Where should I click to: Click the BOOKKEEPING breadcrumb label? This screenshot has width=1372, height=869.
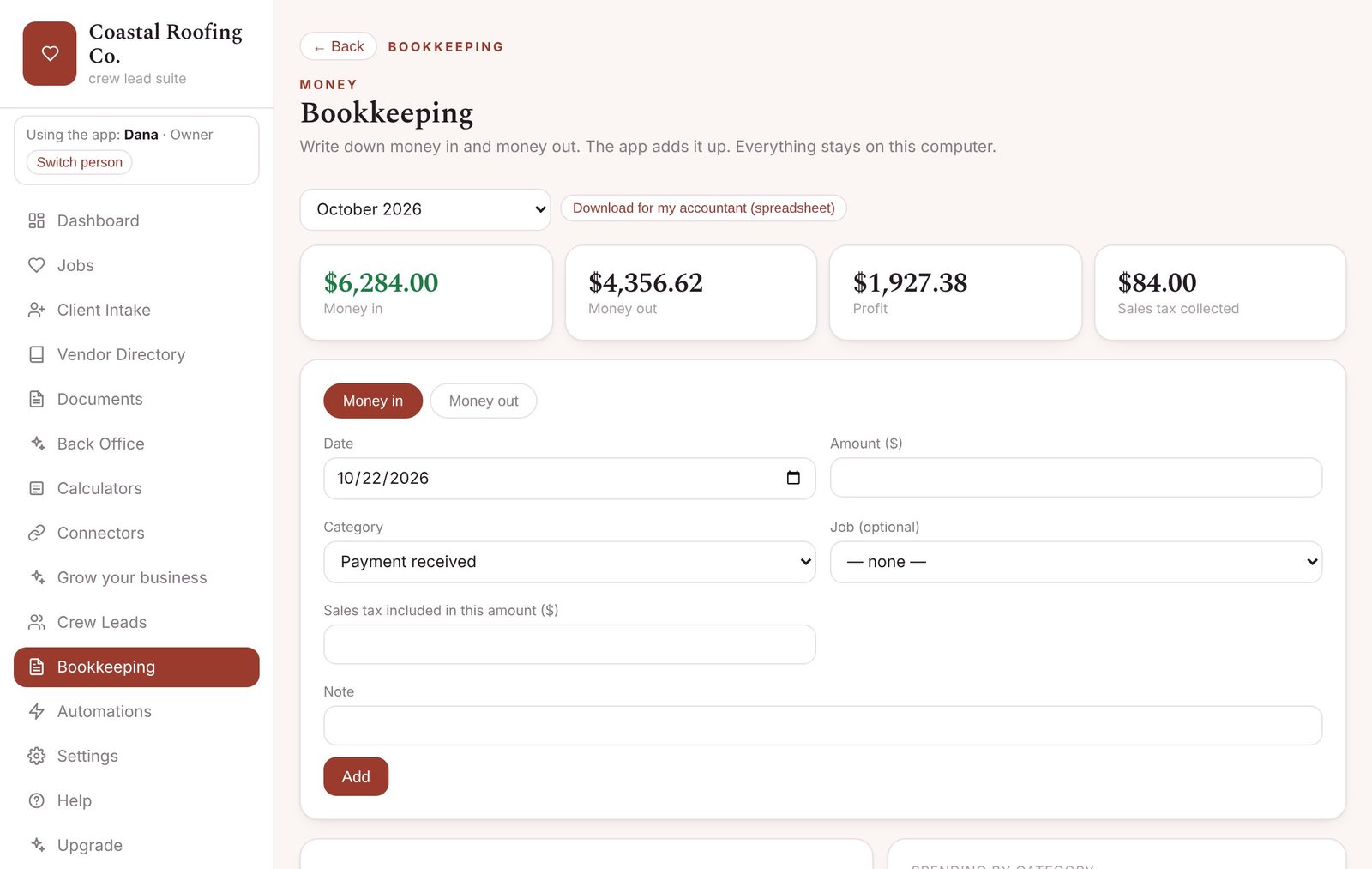tap(446, 47)
